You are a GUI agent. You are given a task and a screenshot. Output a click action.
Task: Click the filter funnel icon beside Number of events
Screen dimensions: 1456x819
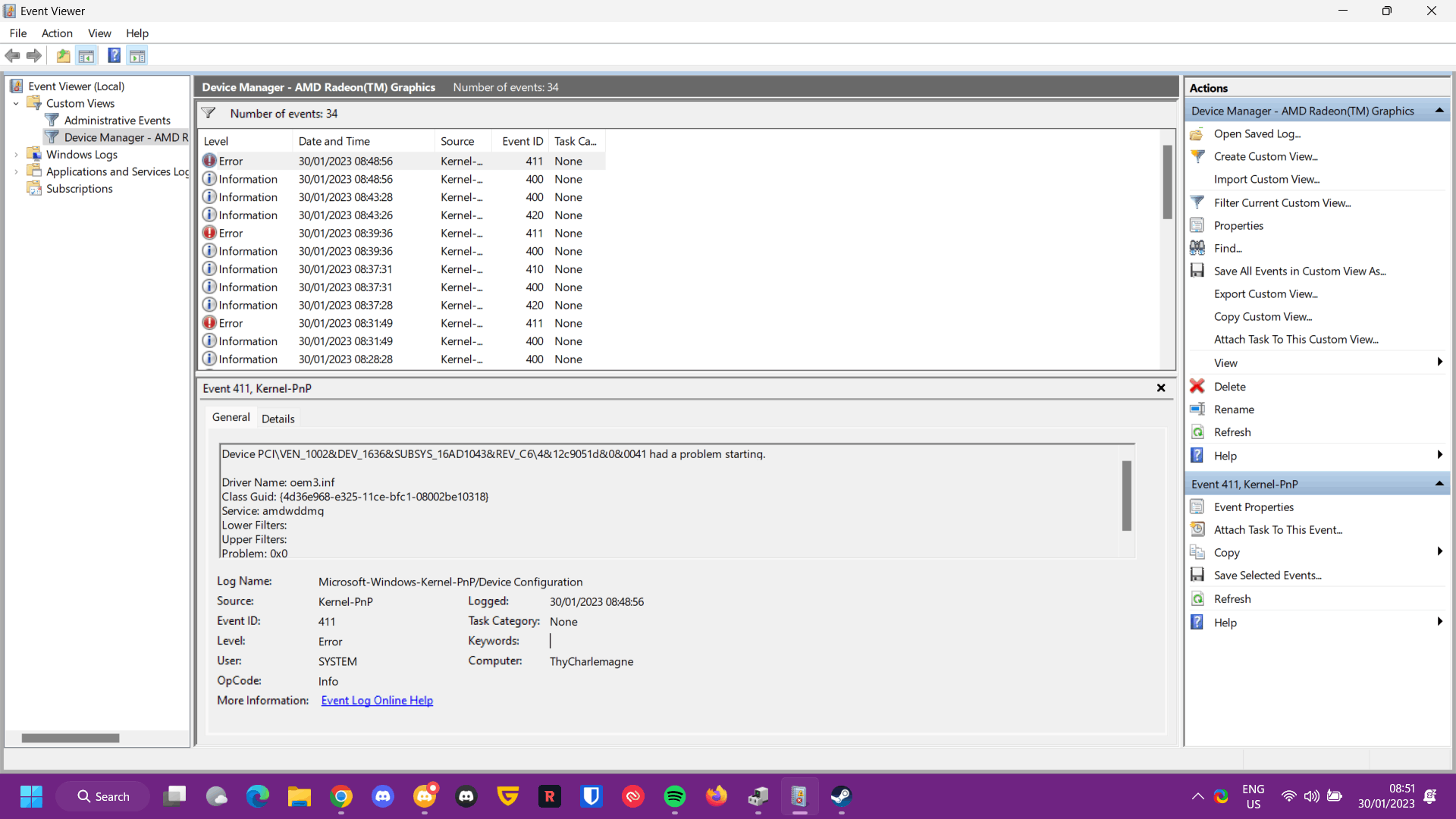coord(209,113)
